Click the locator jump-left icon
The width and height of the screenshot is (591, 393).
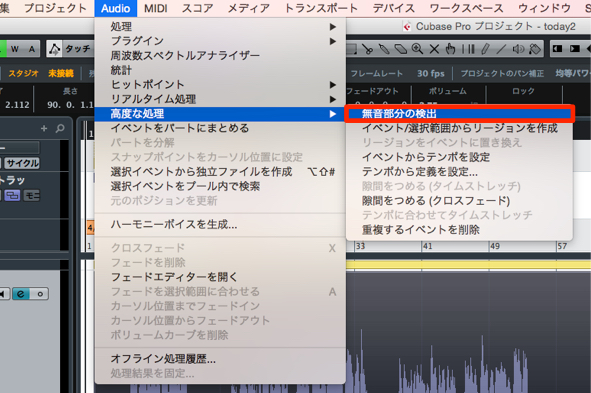point(558,49)
